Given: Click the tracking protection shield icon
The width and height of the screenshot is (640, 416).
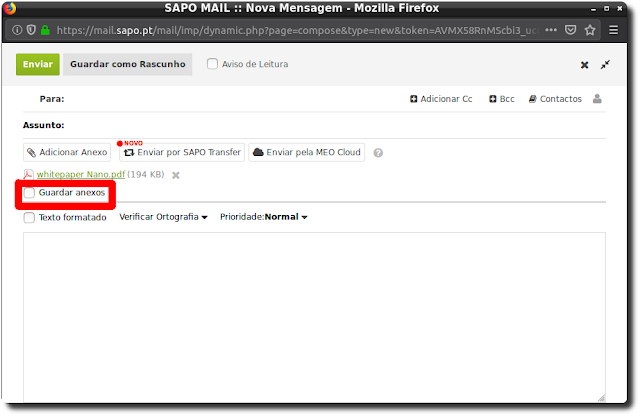Looking at the screenshot, I should [x=31, y=30].
